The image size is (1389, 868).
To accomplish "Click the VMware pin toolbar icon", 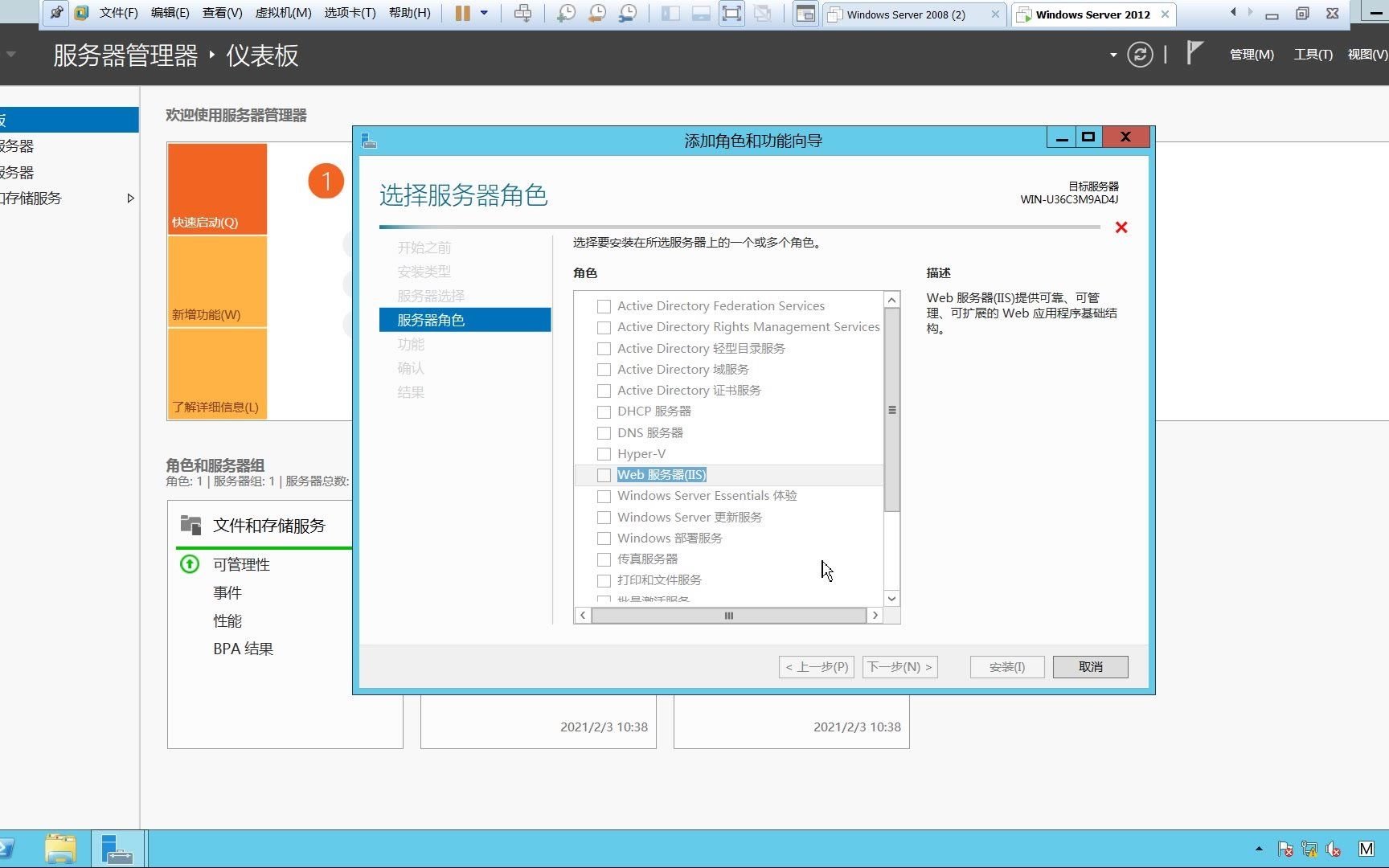I will click(x=55, y=13).
